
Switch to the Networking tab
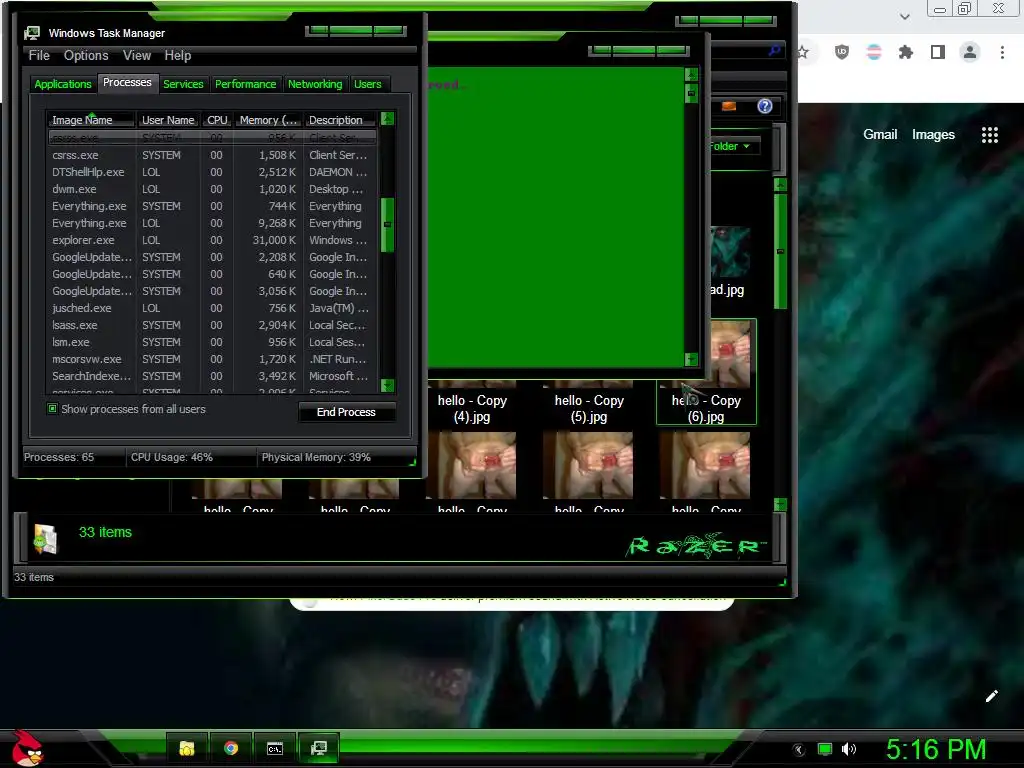point(315,84)
